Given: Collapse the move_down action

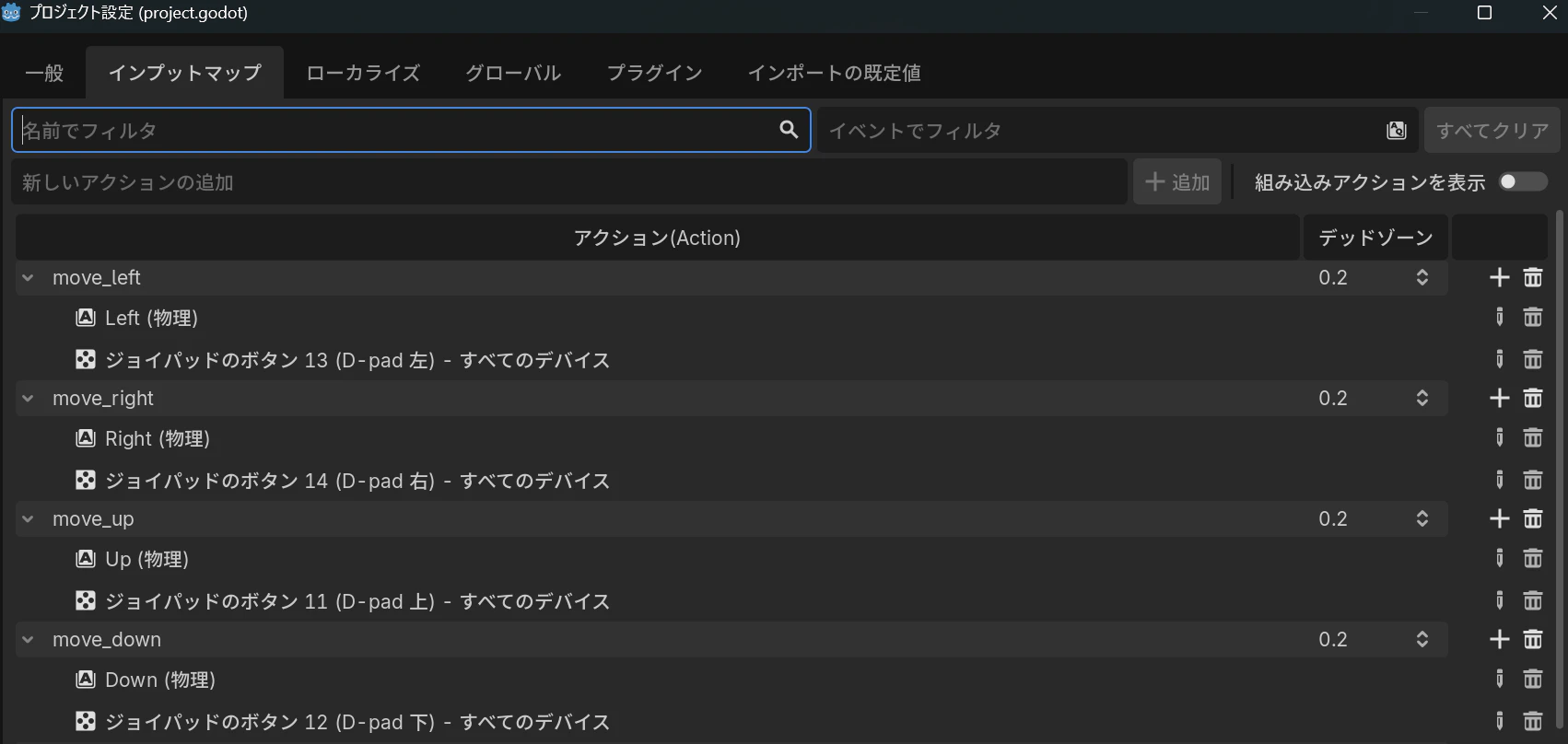Looking at the screenshot, I should click(x=29, y=639).
